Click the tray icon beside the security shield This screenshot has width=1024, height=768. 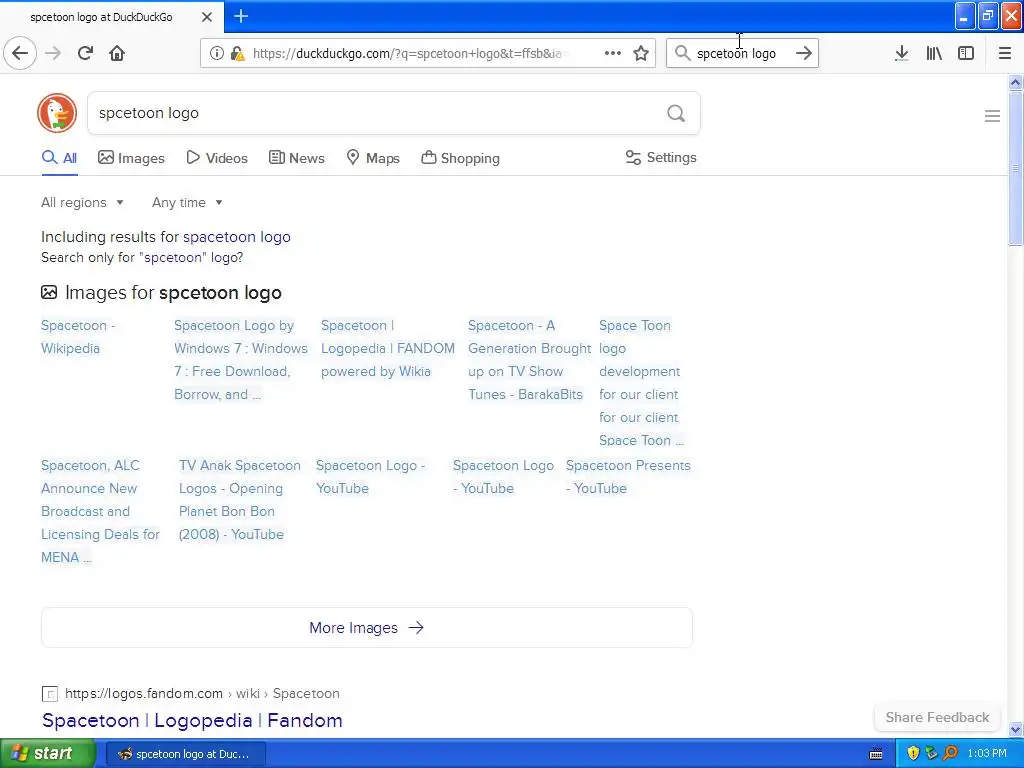931,753
